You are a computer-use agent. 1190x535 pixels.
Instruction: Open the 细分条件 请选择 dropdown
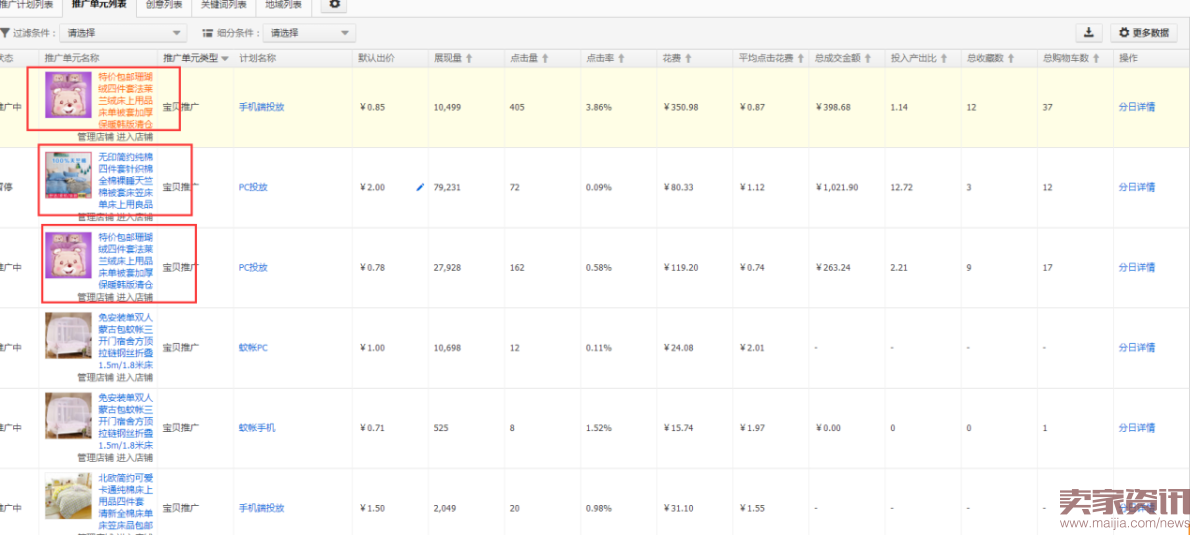coord(309,33)
